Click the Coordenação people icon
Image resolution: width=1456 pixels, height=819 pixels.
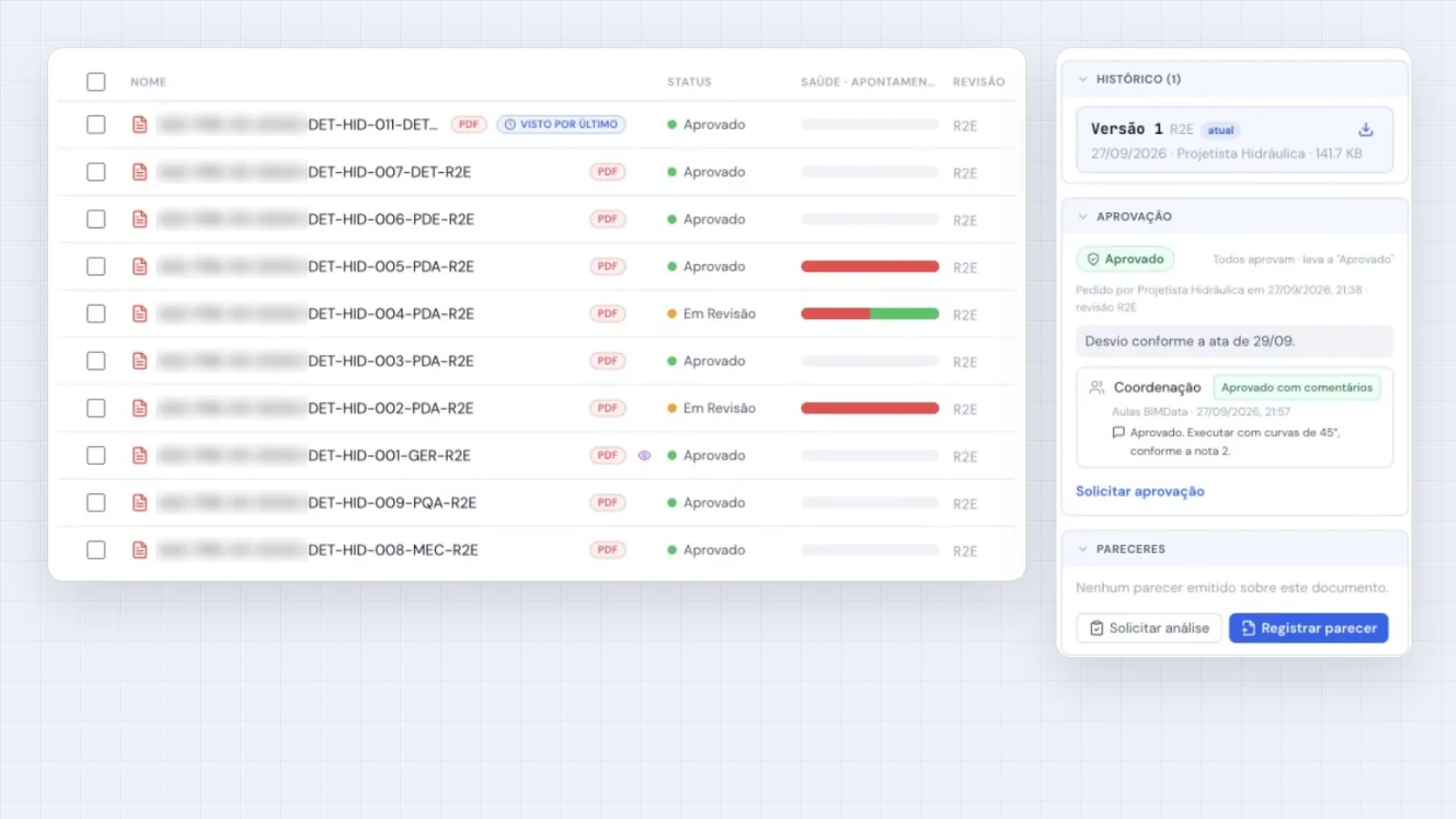click(x=1097, y=387)
